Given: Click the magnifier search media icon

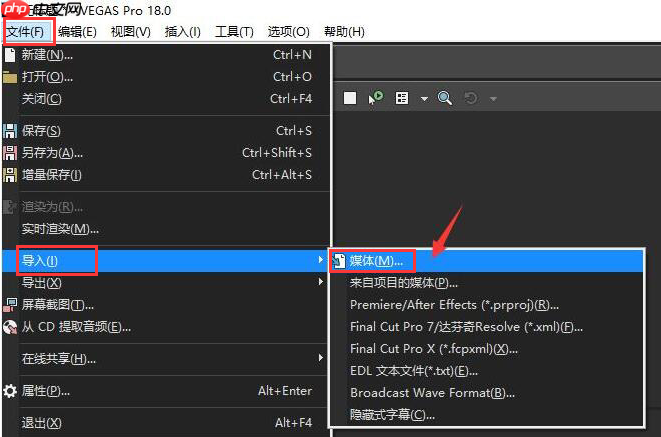Looking at the screenshot, I should [445, 98].
